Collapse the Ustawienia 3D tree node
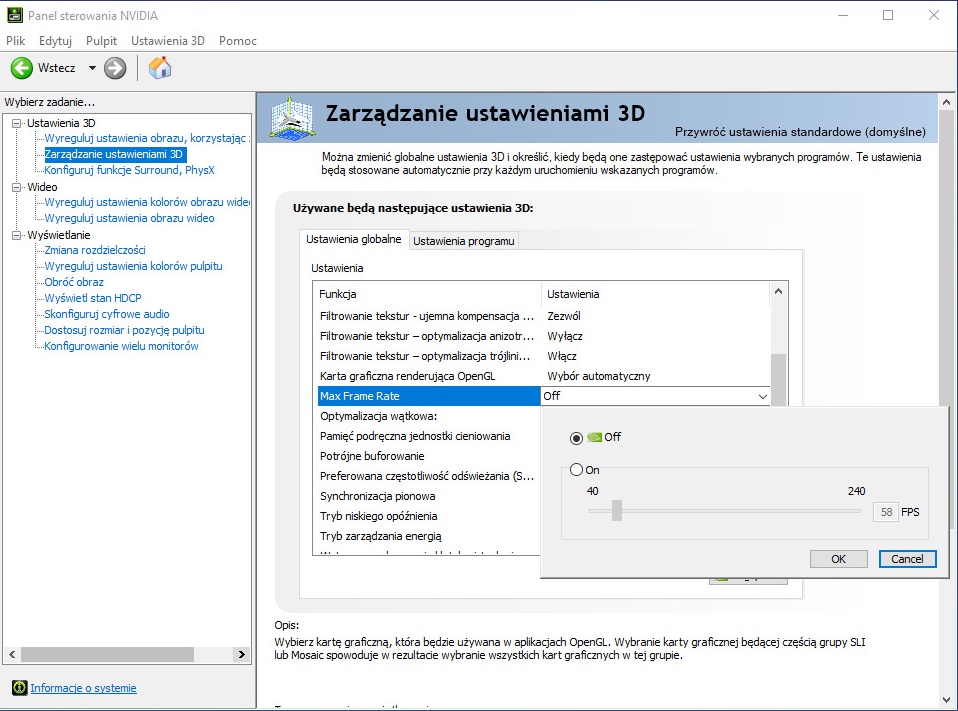958x711 pixels. pos(16,123)
